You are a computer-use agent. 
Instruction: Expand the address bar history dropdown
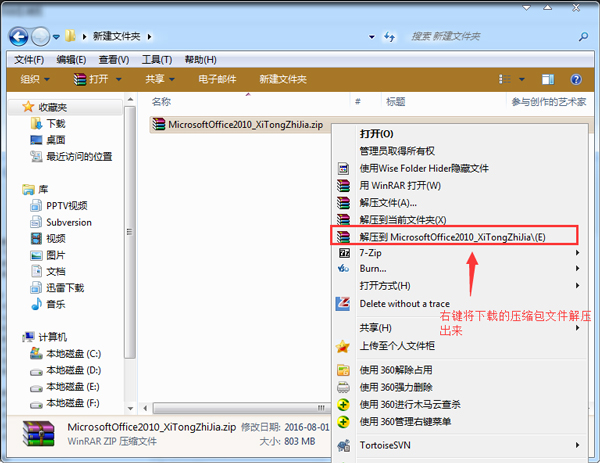click(x=372, y=37)
